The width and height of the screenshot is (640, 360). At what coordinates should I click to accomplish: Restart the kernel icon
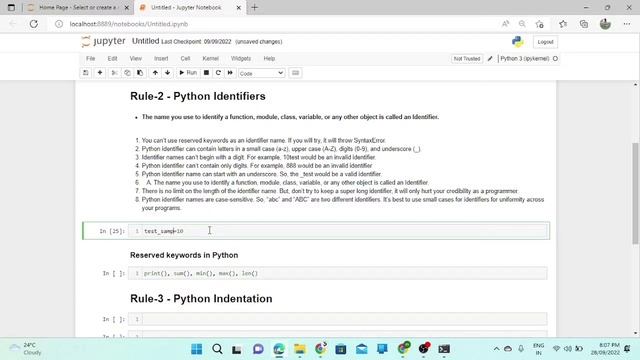[x=218, y=73]
